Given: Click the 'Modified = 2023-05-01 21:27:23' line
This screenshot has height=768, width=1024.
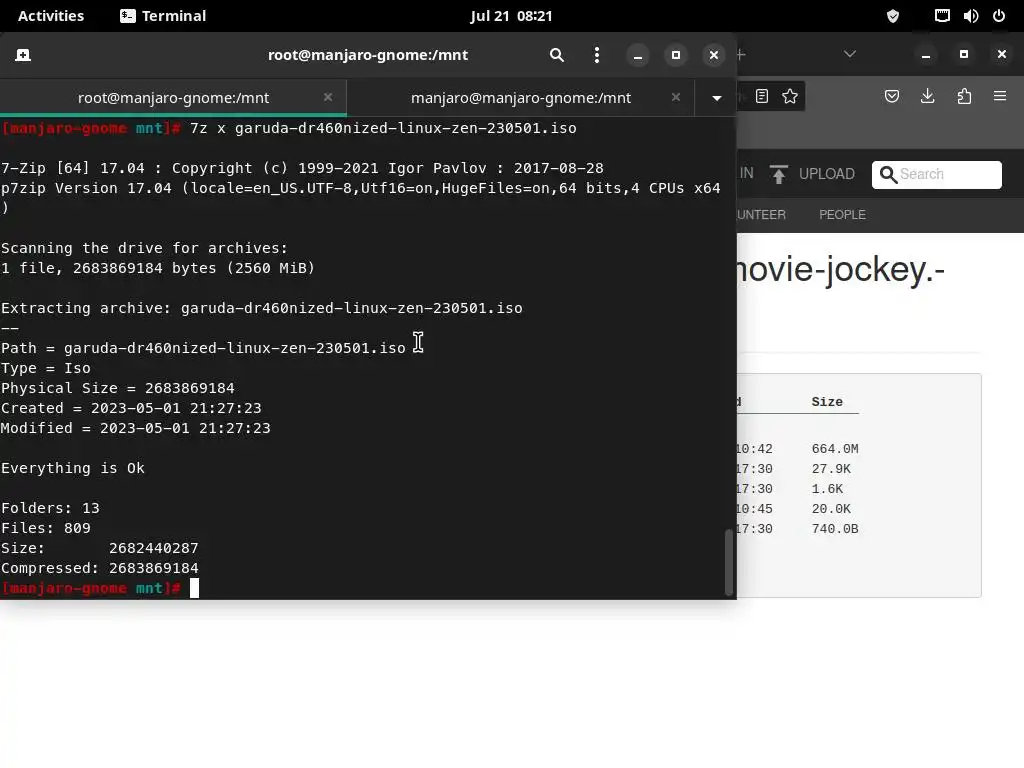Looking at the screenshot, I should tap(135, 428).
